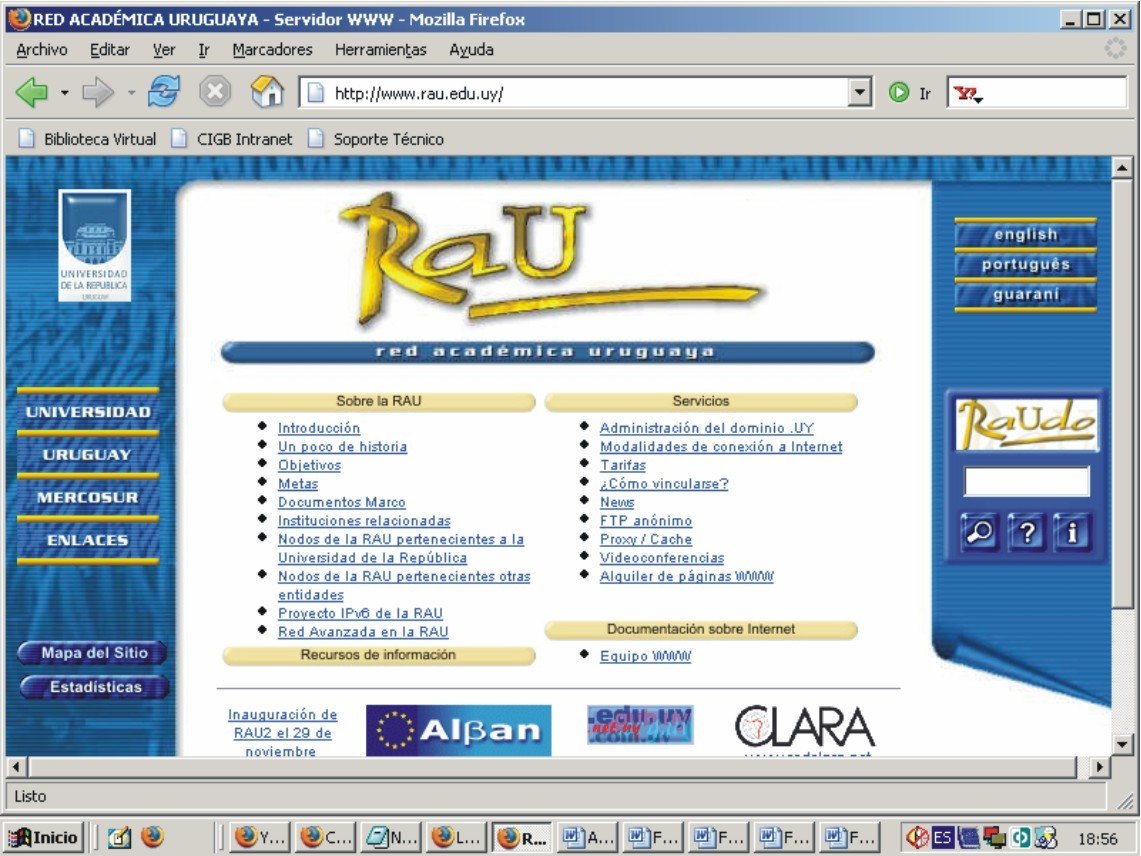Image resolution: width=1141 pixels, height=856 pixels.
Task: Open the Marcadores menu
Action: point(272,50)
